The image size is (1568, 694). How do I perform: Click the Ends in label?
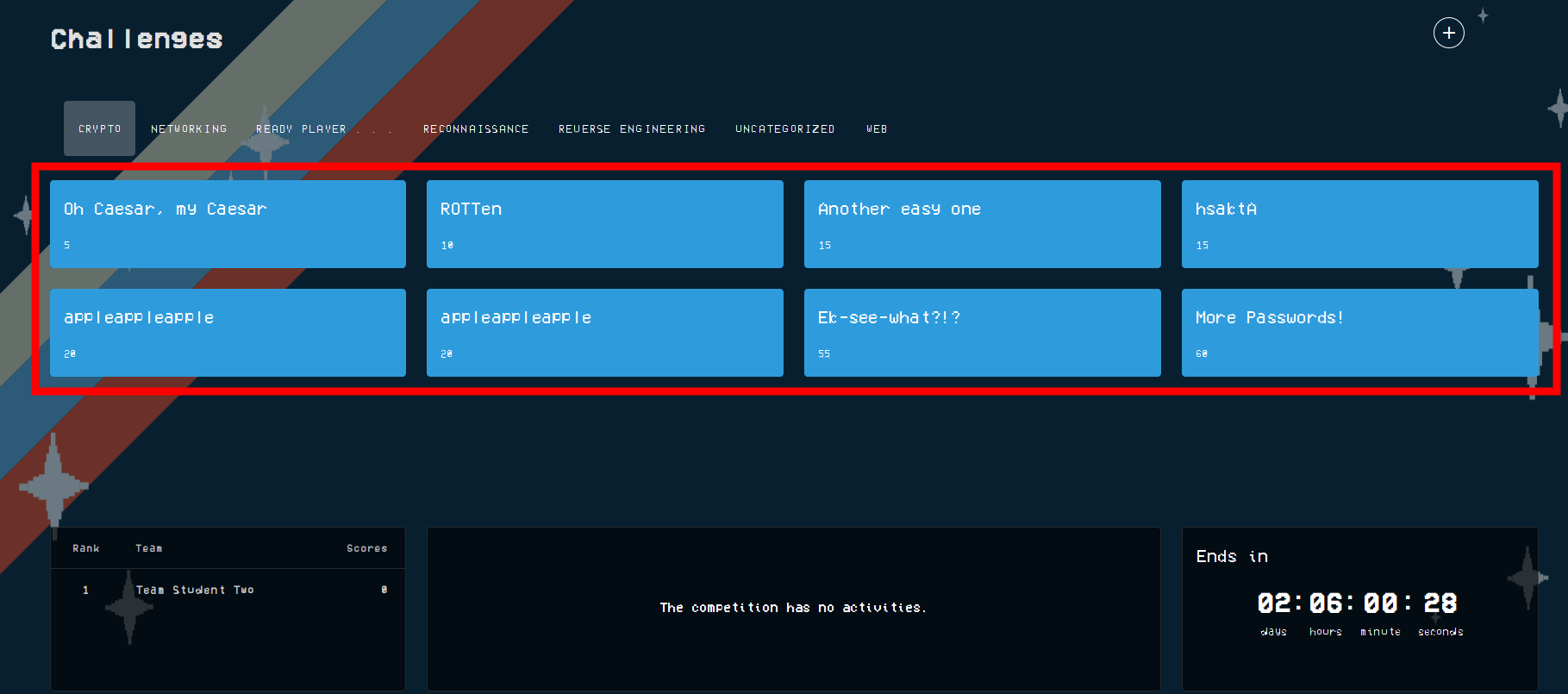[1232, 556]
